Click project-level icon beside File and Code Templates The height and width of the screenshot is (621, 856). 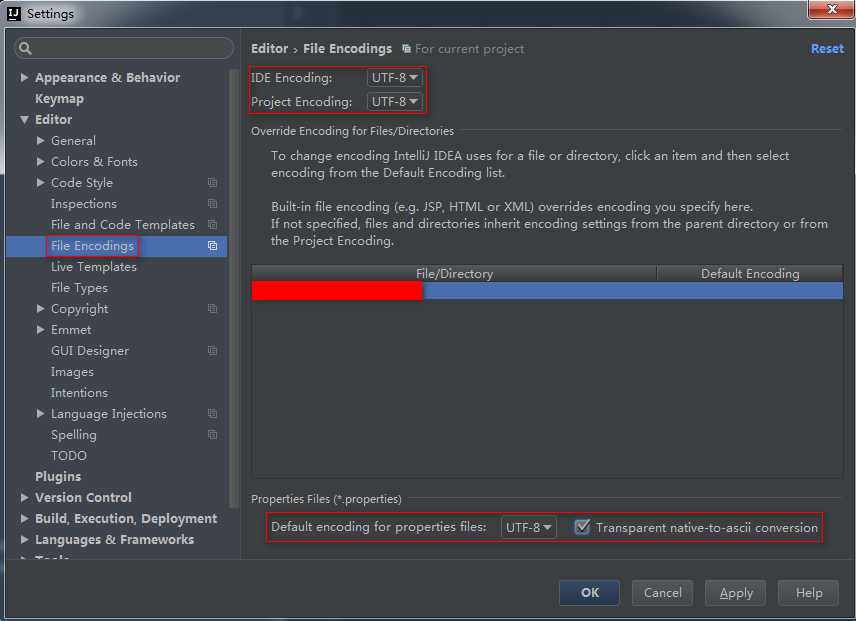click(213, 225)
